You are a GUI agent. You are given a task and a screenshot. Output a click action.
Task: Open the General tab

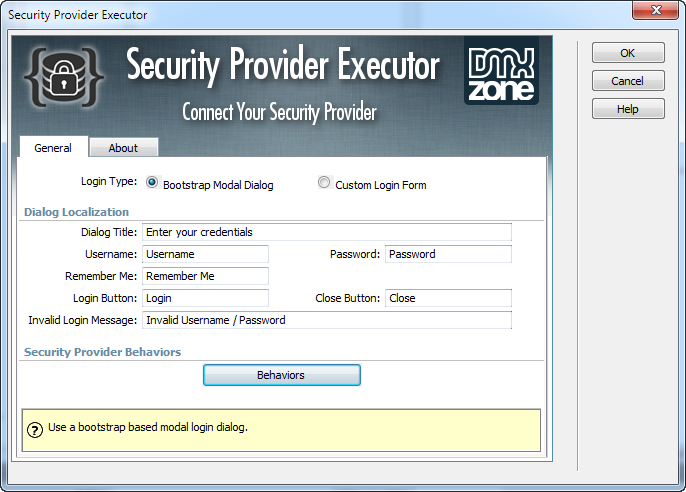click(x=53, y=148)
